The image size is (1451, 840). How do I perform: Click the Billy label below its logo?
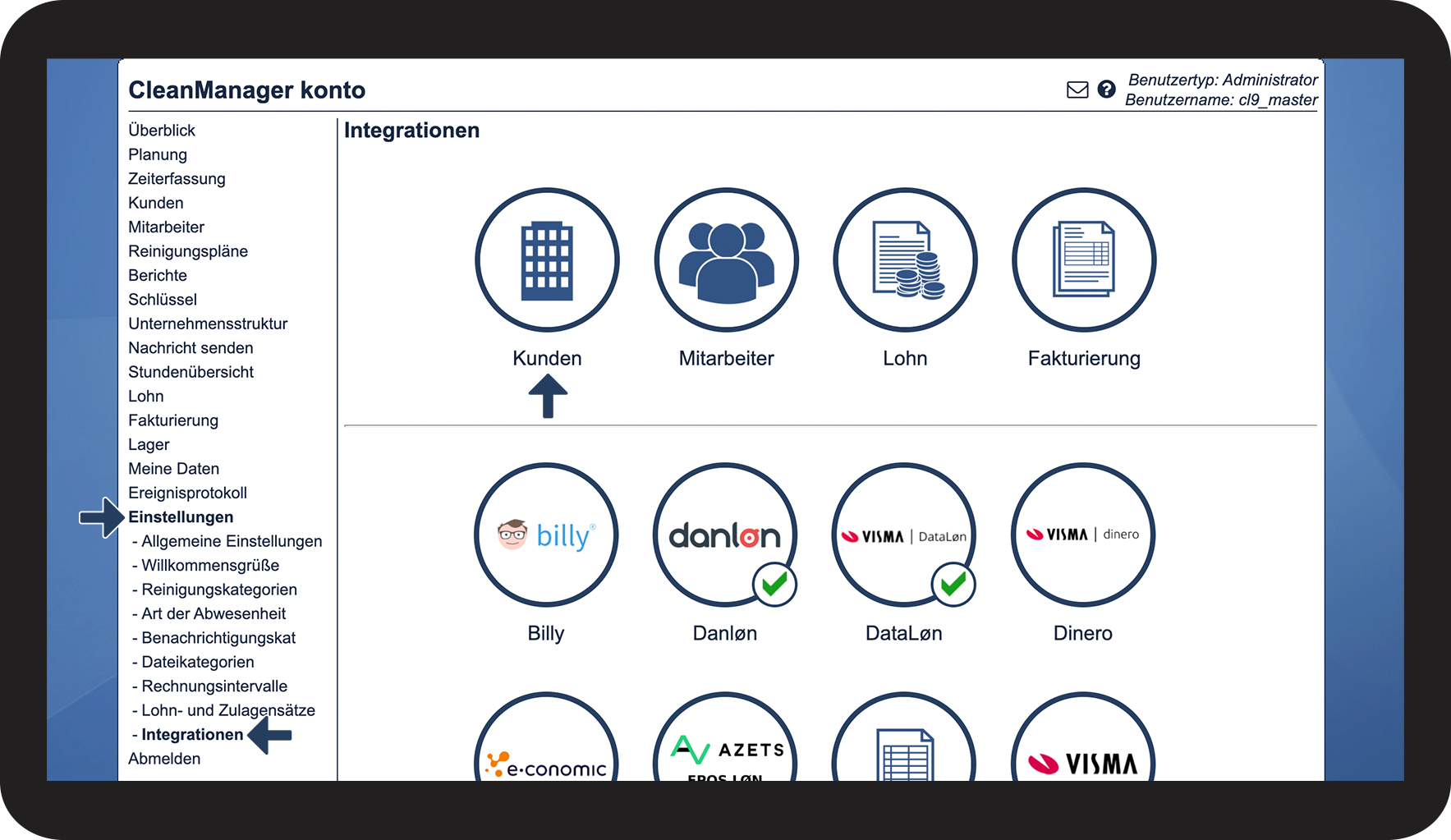[x=546, y=634]
